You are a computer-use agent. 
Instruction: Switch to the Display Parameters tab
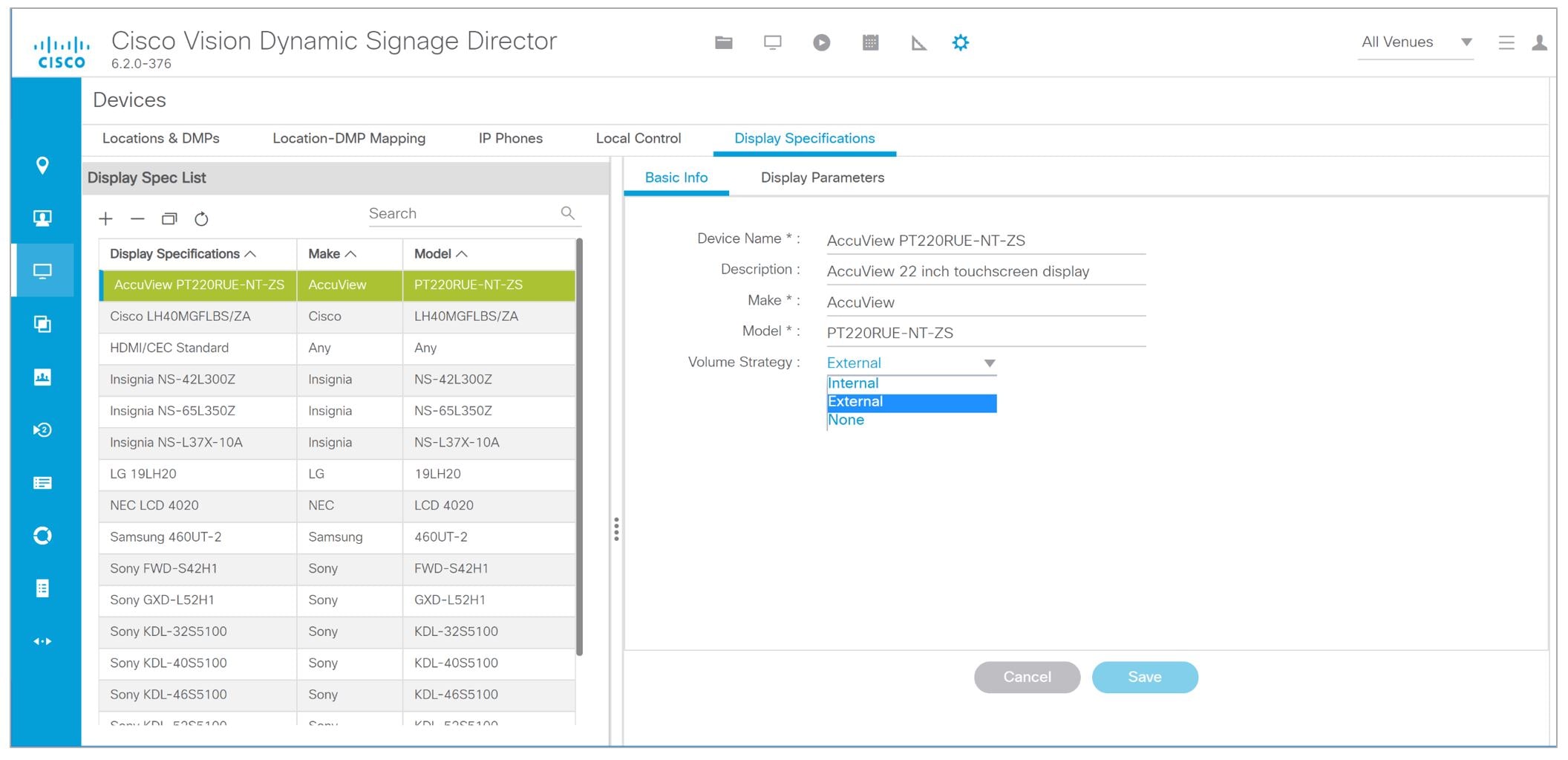point(822,177)
